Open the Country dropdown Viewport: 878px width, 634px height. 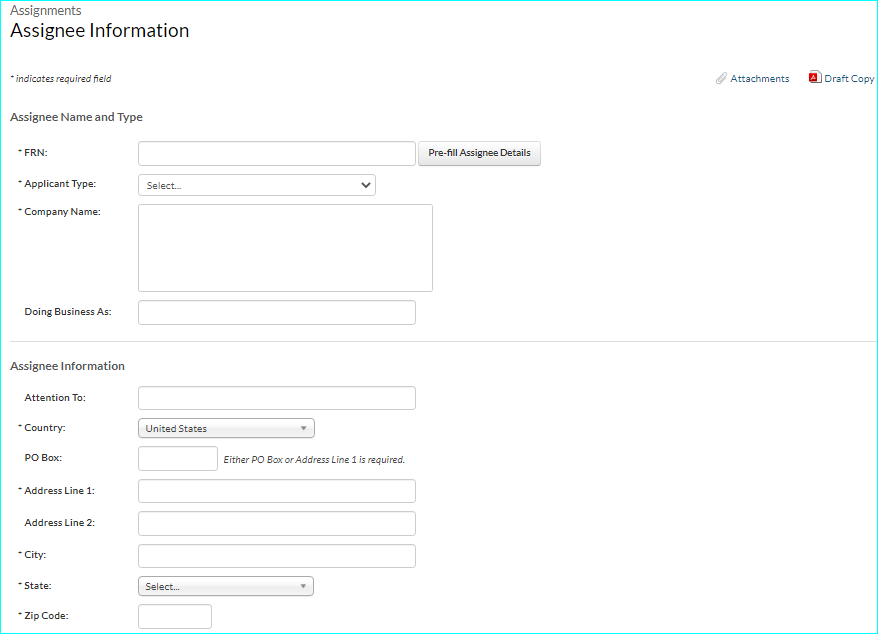[226, 428]
